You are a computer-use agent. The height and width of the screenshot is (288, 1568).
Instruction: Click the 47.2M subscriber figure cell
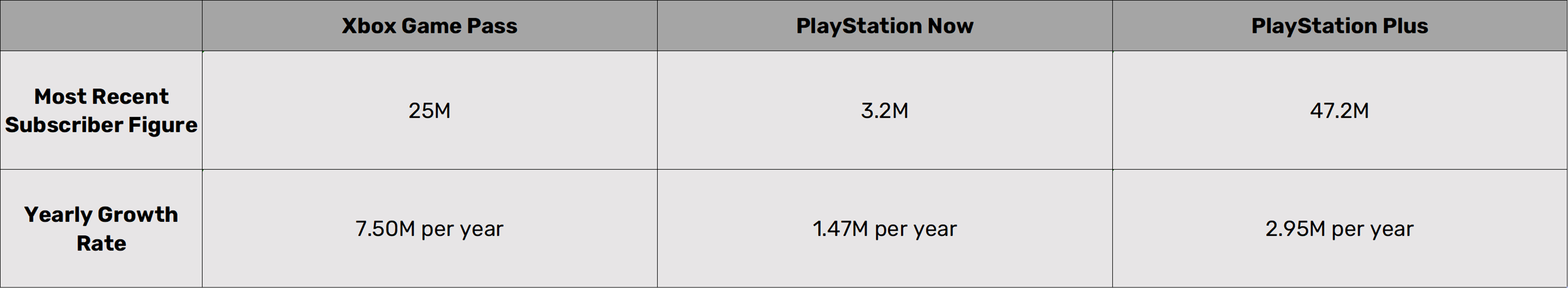tap(1339, 111)
